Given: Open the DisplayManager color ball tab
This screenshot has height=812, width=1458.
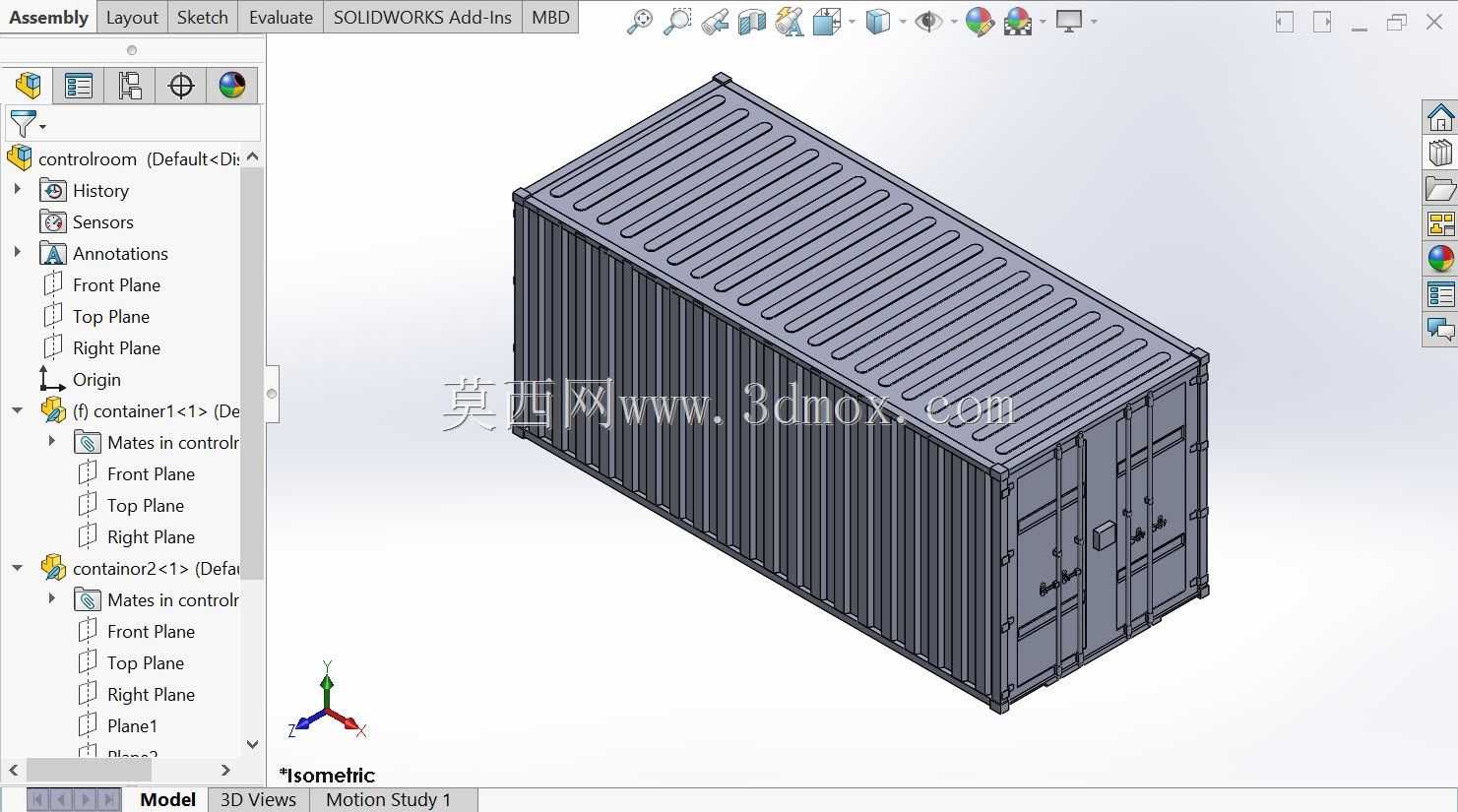Looking at the screenshot, I should tap(232, 86).
